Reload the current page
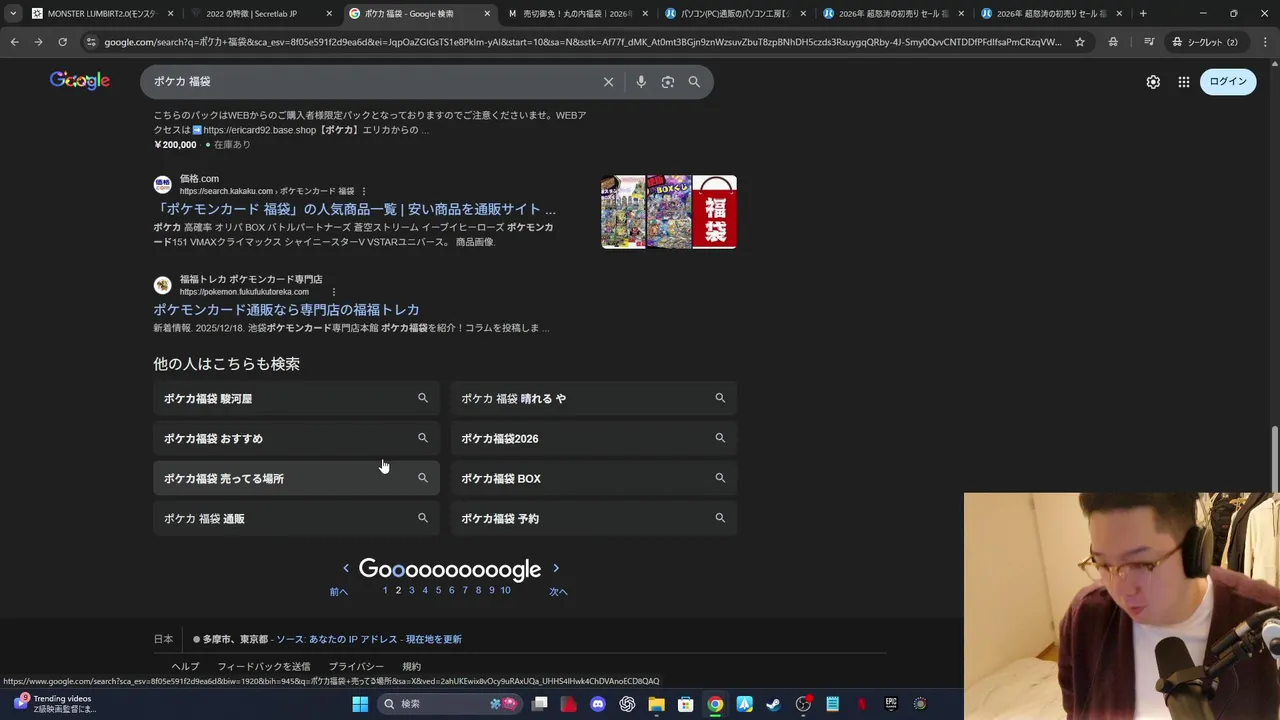Viewport: 1280px width, 720px height. point(62,42)
